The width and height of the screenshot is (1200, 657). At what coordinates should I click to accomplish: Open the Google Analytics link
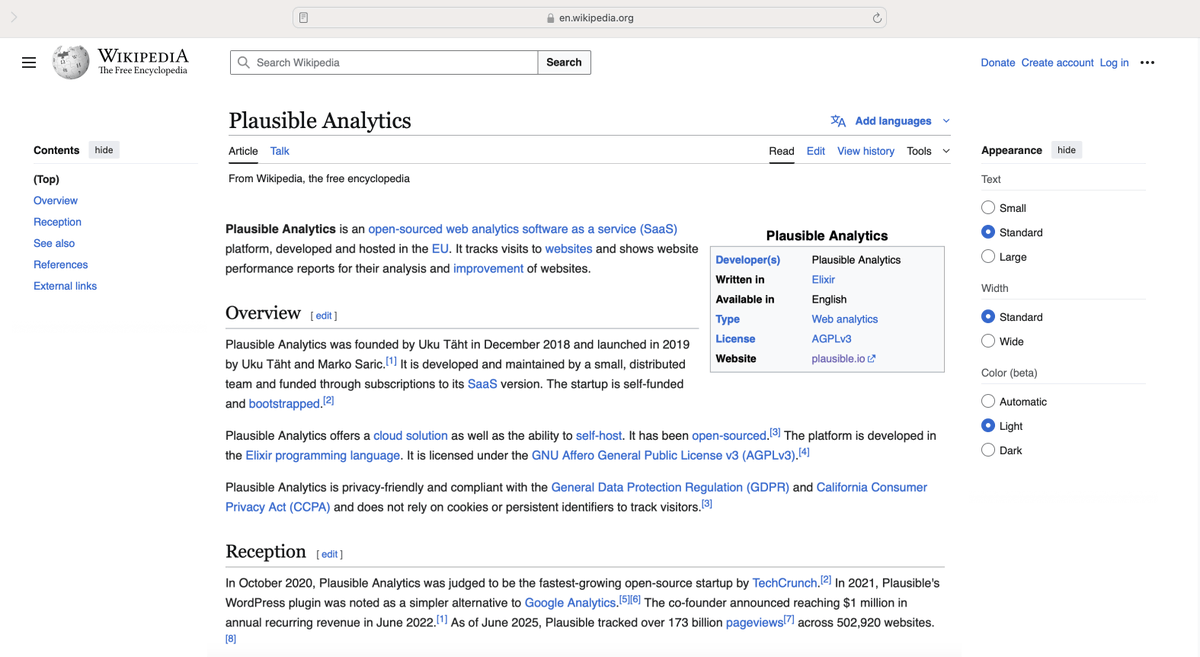[x=570, y=603]
